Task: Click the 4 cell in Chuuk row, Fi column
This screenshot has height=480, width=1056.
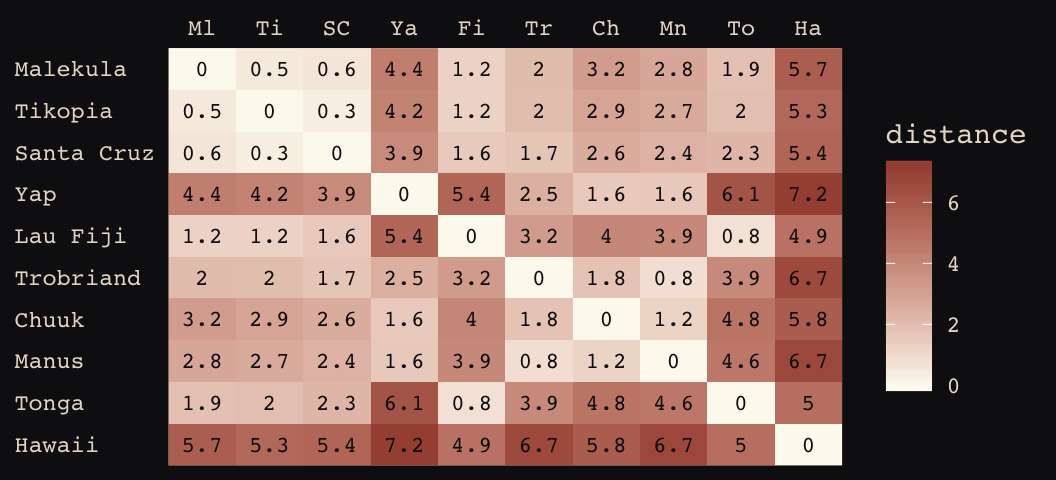Action: (x=471, y=320)
